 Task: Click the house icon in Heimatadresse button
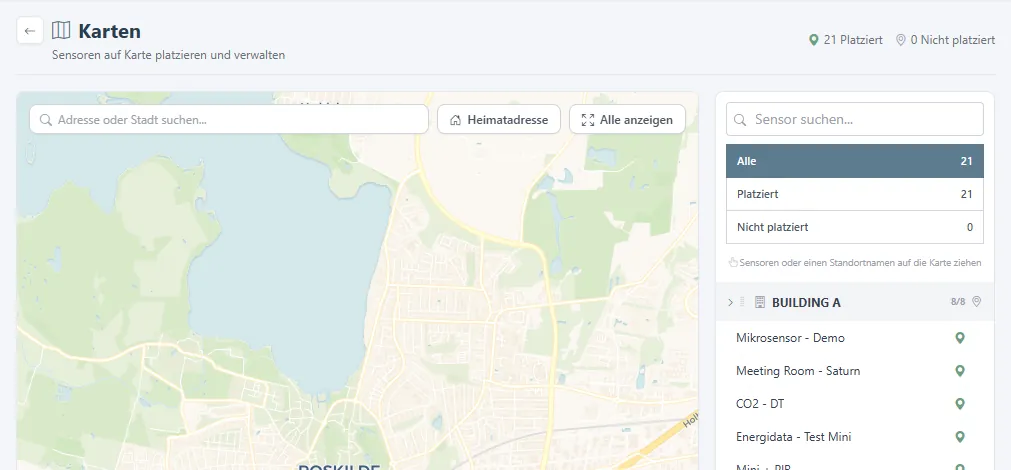click(x=455, y=120)
